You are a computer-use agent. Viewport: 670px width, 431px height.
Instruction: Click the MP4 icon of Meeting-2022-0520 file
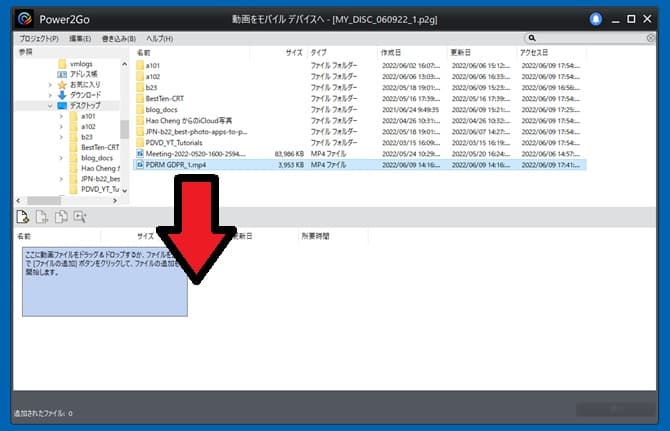point(140,153)
